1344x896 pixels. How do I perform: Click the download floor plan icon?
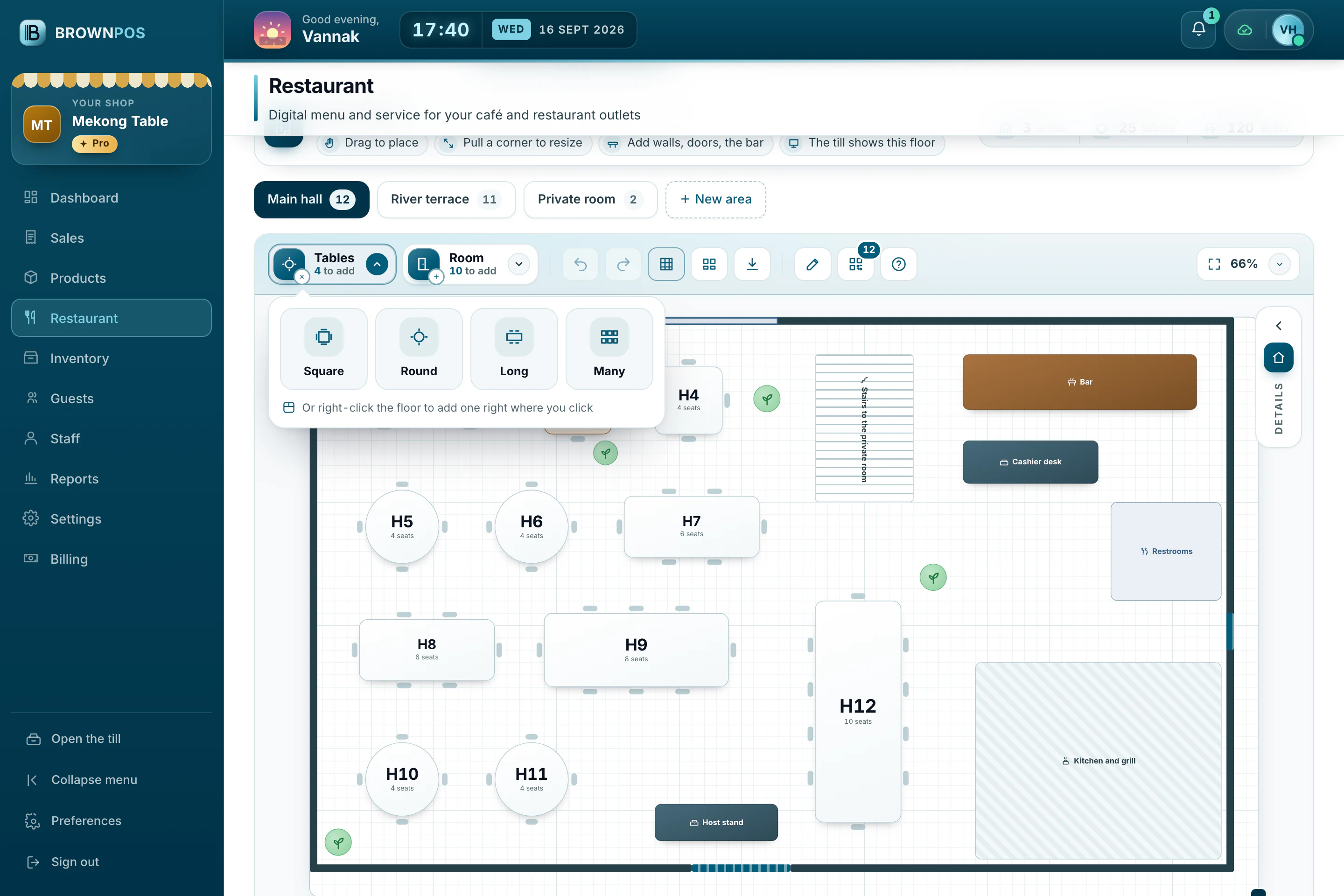click(752, 264)
